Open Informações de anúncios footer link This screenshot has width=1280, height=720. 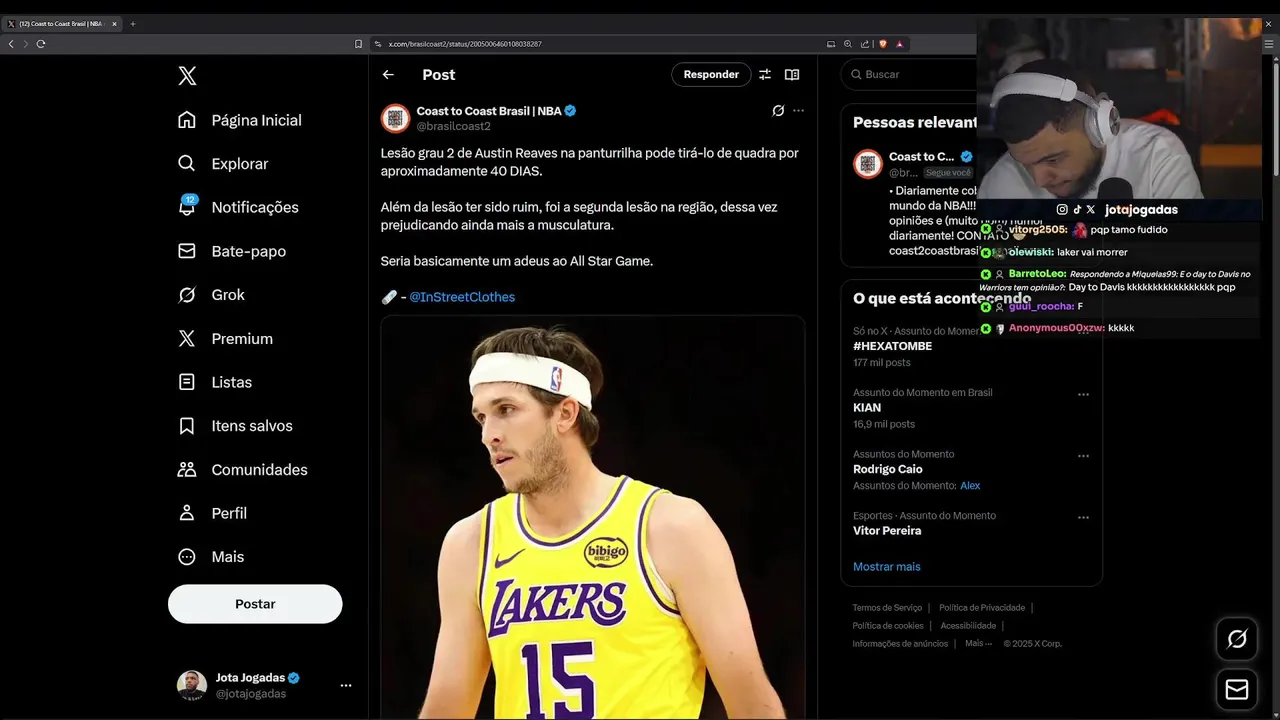coord(900,644)
